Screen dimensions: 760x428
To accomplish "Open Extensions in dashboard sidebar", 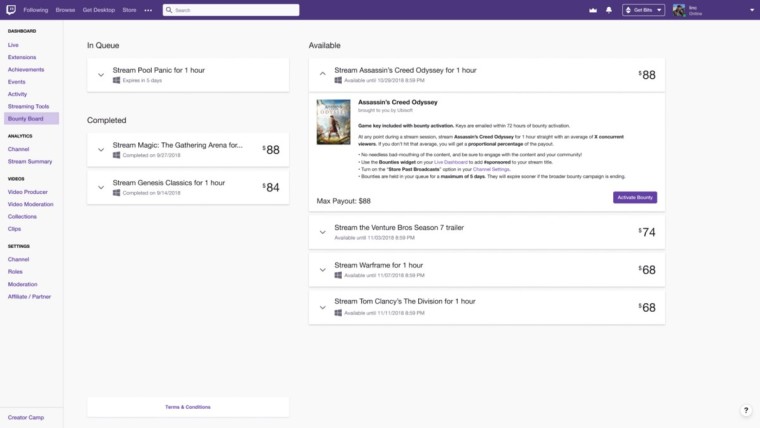I will (x=22, y=57).
